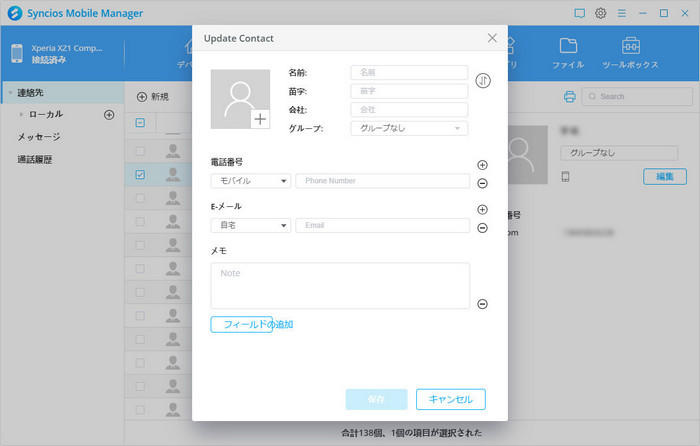The width and height of the screenshot is (700, 446).
Task: Open the グループなし group dropdown
Action: coord(409,128)
